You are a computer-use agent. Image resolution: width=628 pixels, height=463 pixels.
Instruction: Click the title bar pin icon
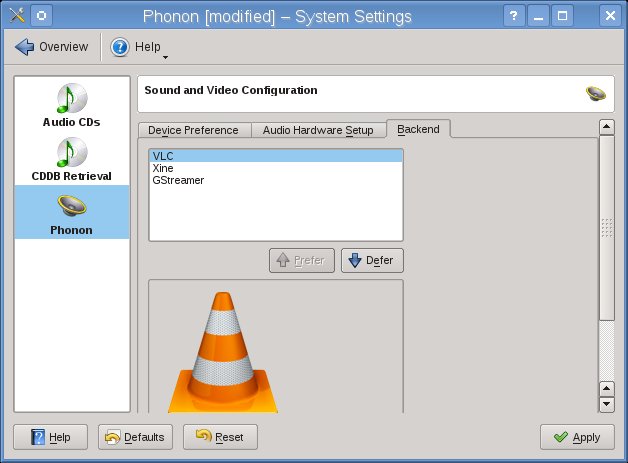click(x=41, y=16)
